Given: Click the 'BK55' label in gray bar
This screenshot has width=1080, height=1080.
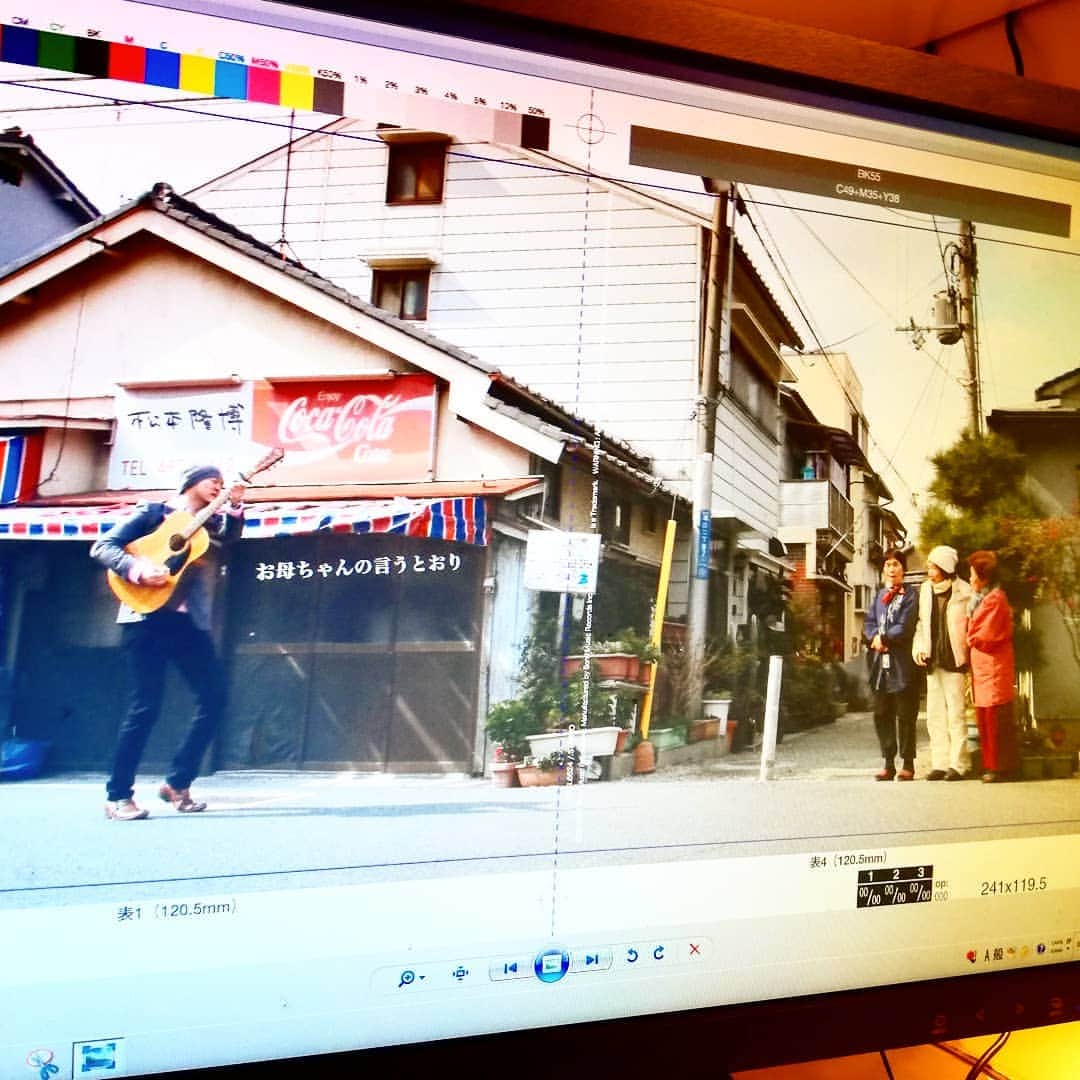Looking at the screenshot, I should [869, 175].
